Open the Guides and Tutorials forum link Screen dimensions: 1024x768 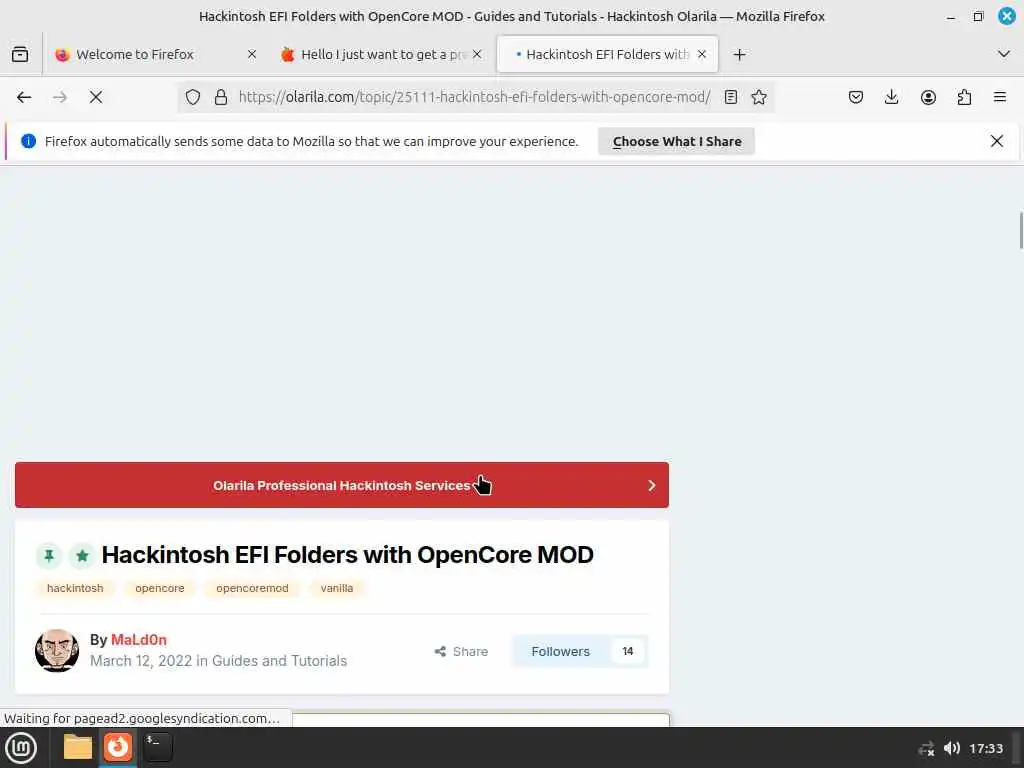(280, 661)
